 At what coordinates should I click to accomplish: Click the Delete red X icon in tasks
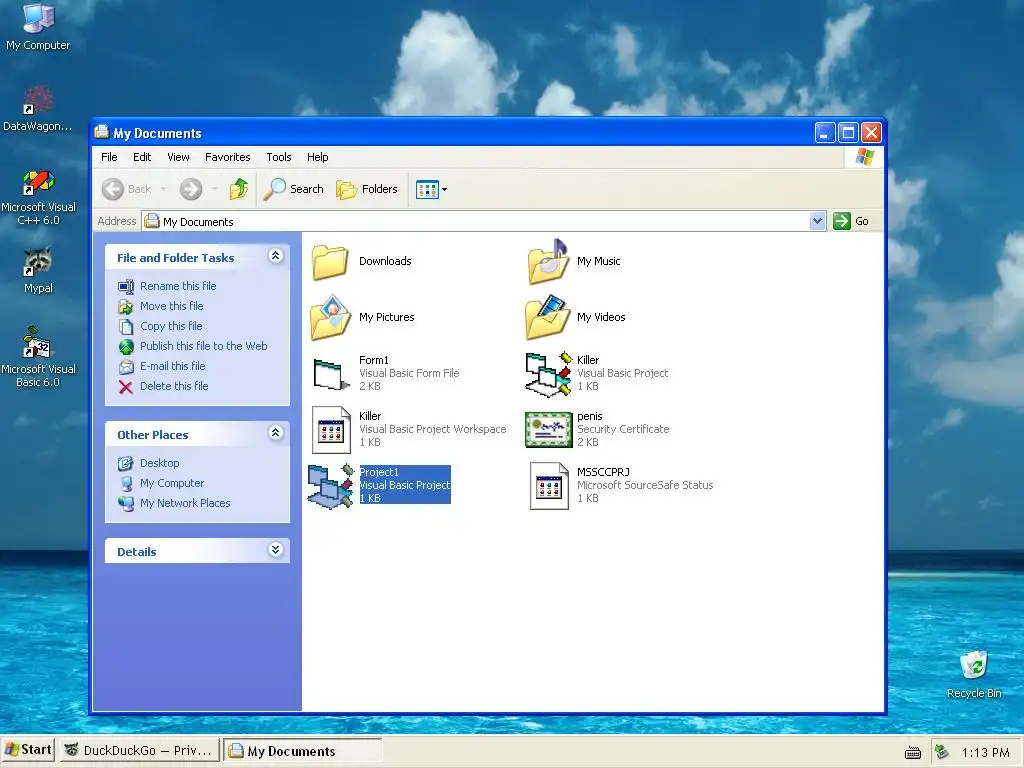pyautogui.click(x=126, y=387)
